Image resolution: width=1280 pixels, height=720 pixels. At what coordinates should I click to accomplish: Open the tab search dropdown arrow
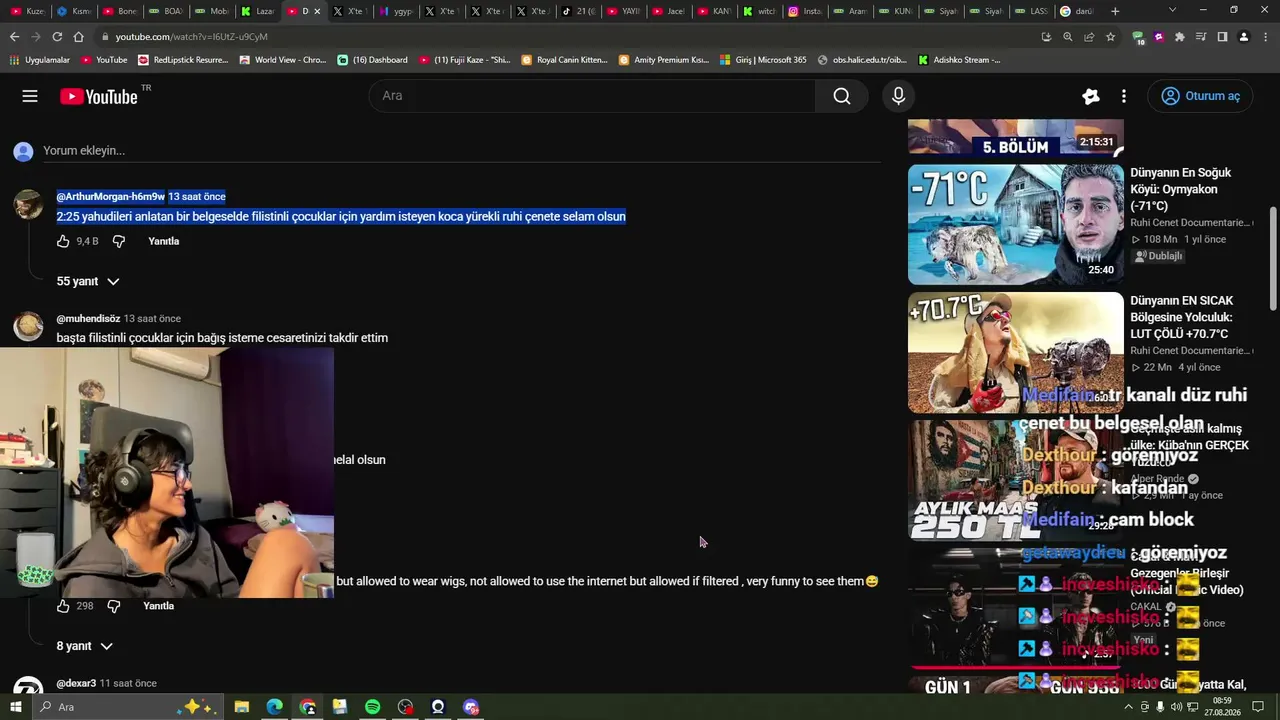click(x=1172, y=11)
